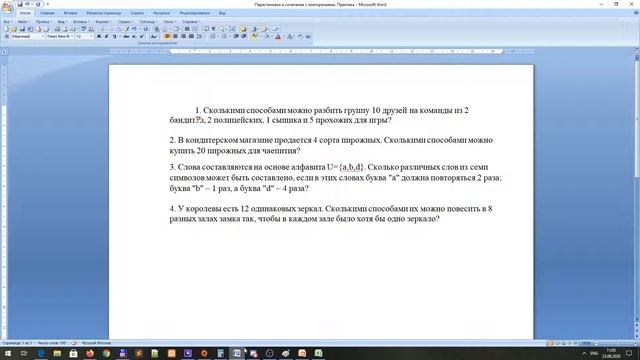Viewport: 640px width, 360px height.
Task: Click the spell-check status icon in status bar
Action: [74, 343]
